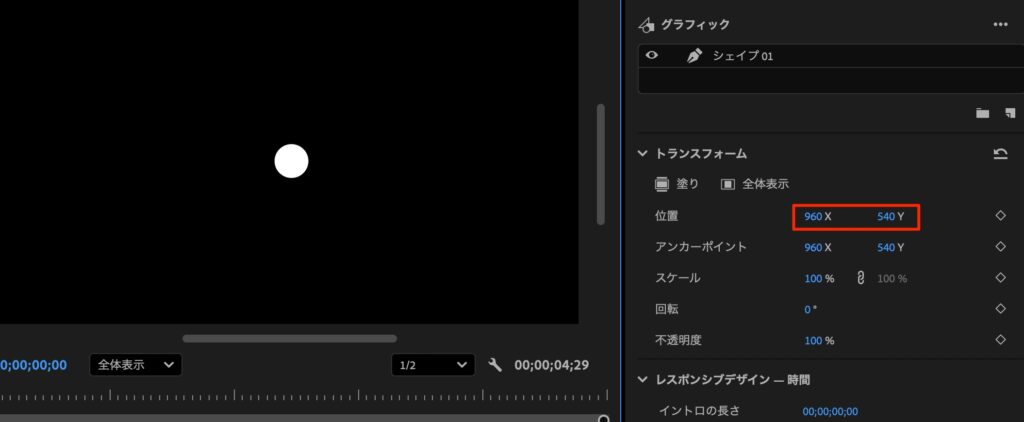Click the 位置 X value 960

(813, 216)
